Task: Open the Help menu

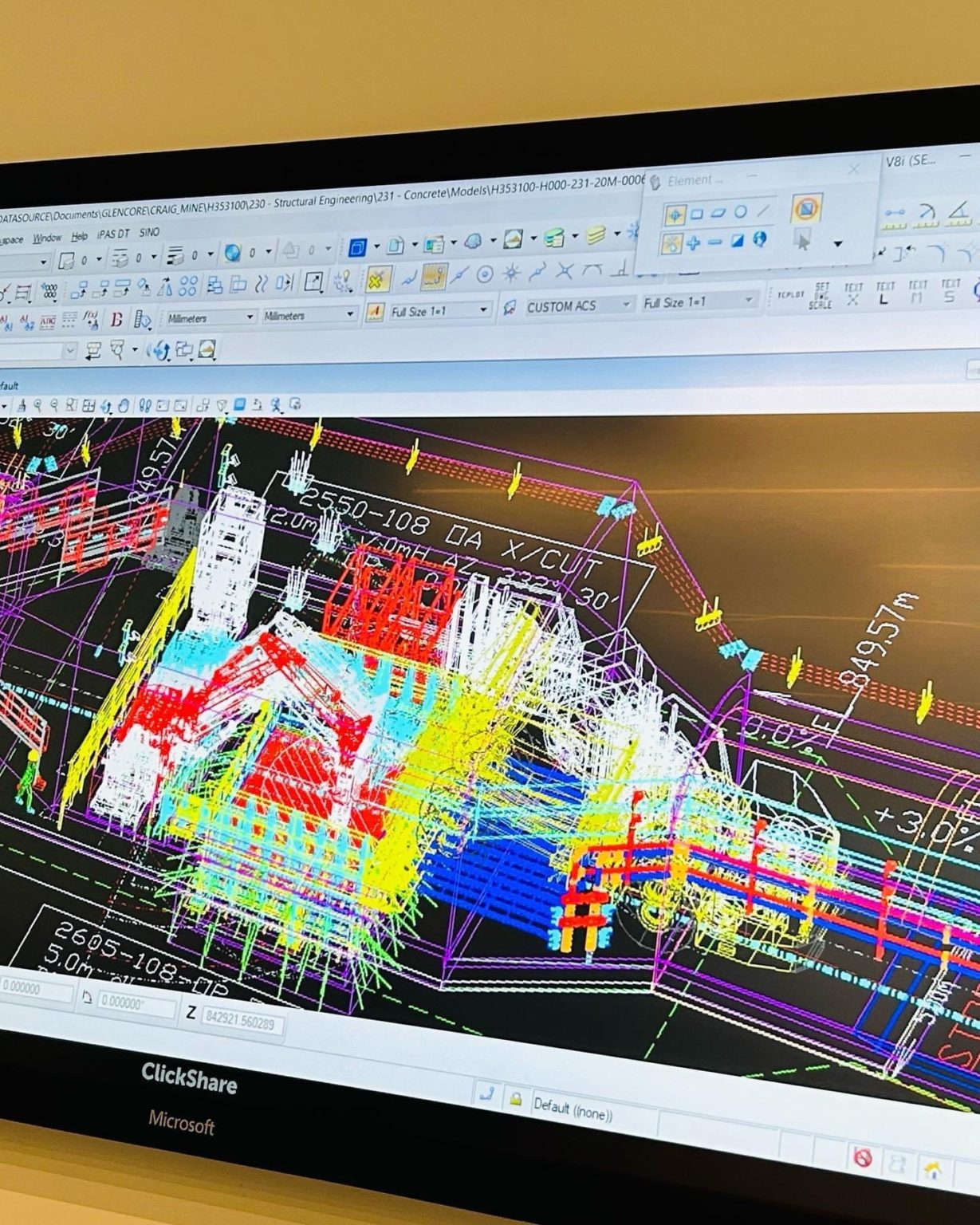Action: [x=79, y=236]
